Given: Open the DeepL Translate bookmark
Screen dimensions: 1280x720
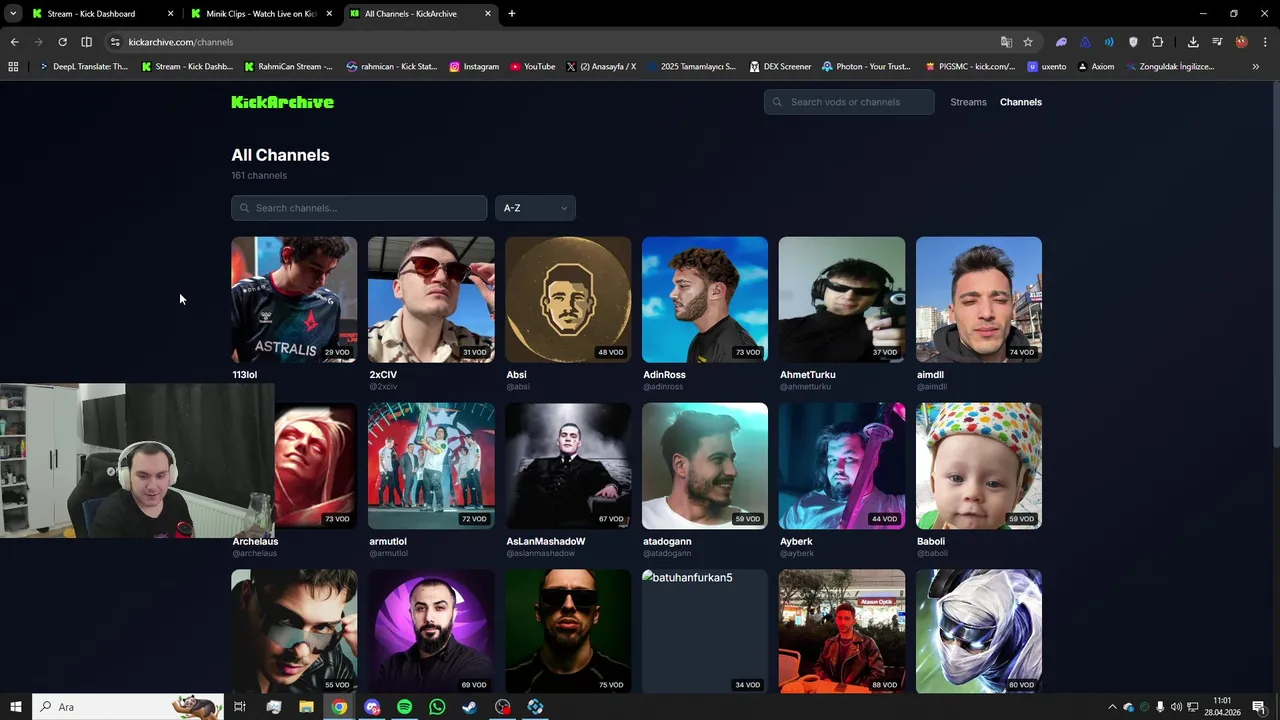Looking at the screenshot, I should tap(83, 67).
